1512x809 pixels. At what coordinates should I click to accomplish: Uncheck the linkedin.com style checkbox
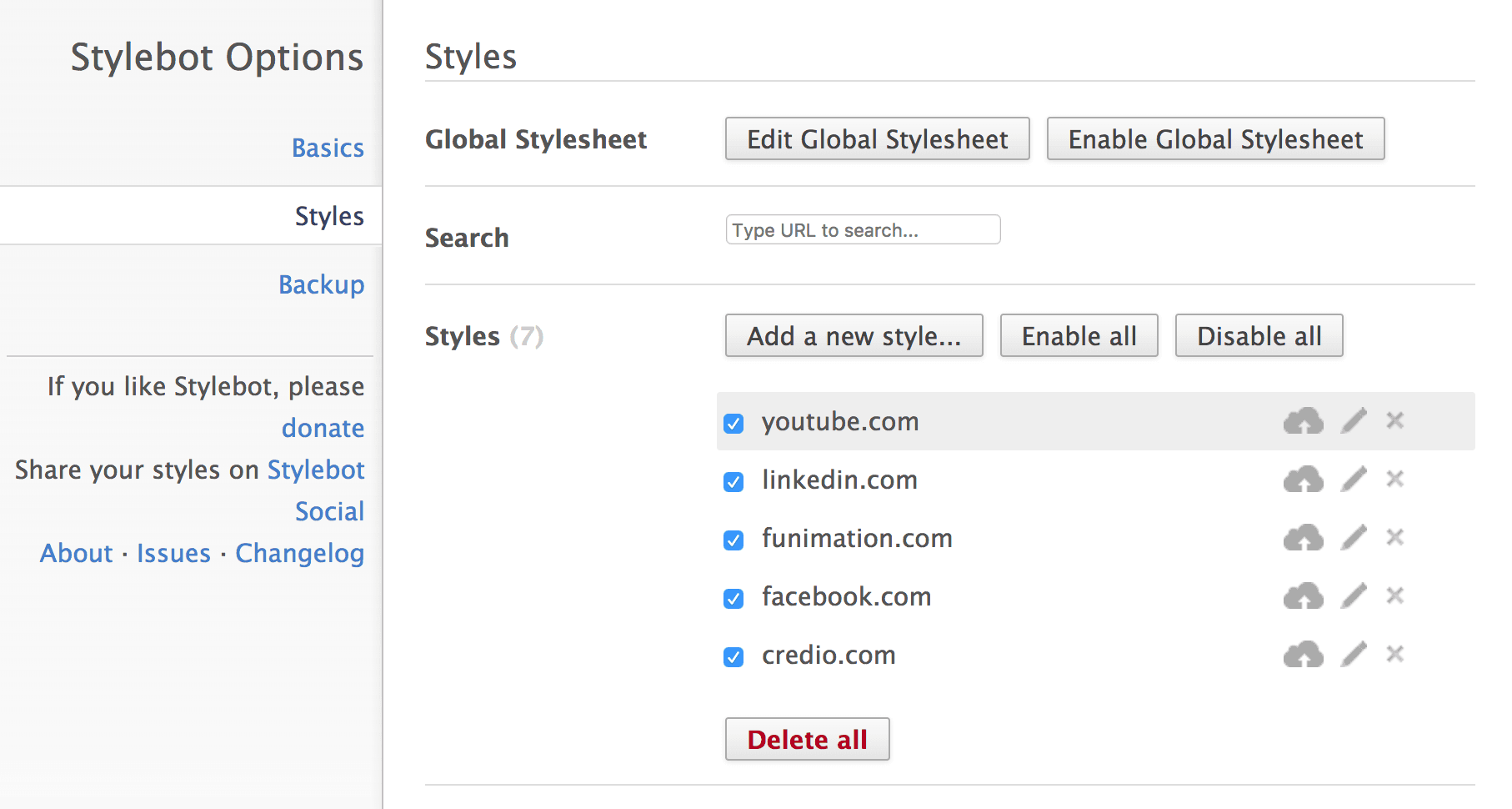(733, 482)
